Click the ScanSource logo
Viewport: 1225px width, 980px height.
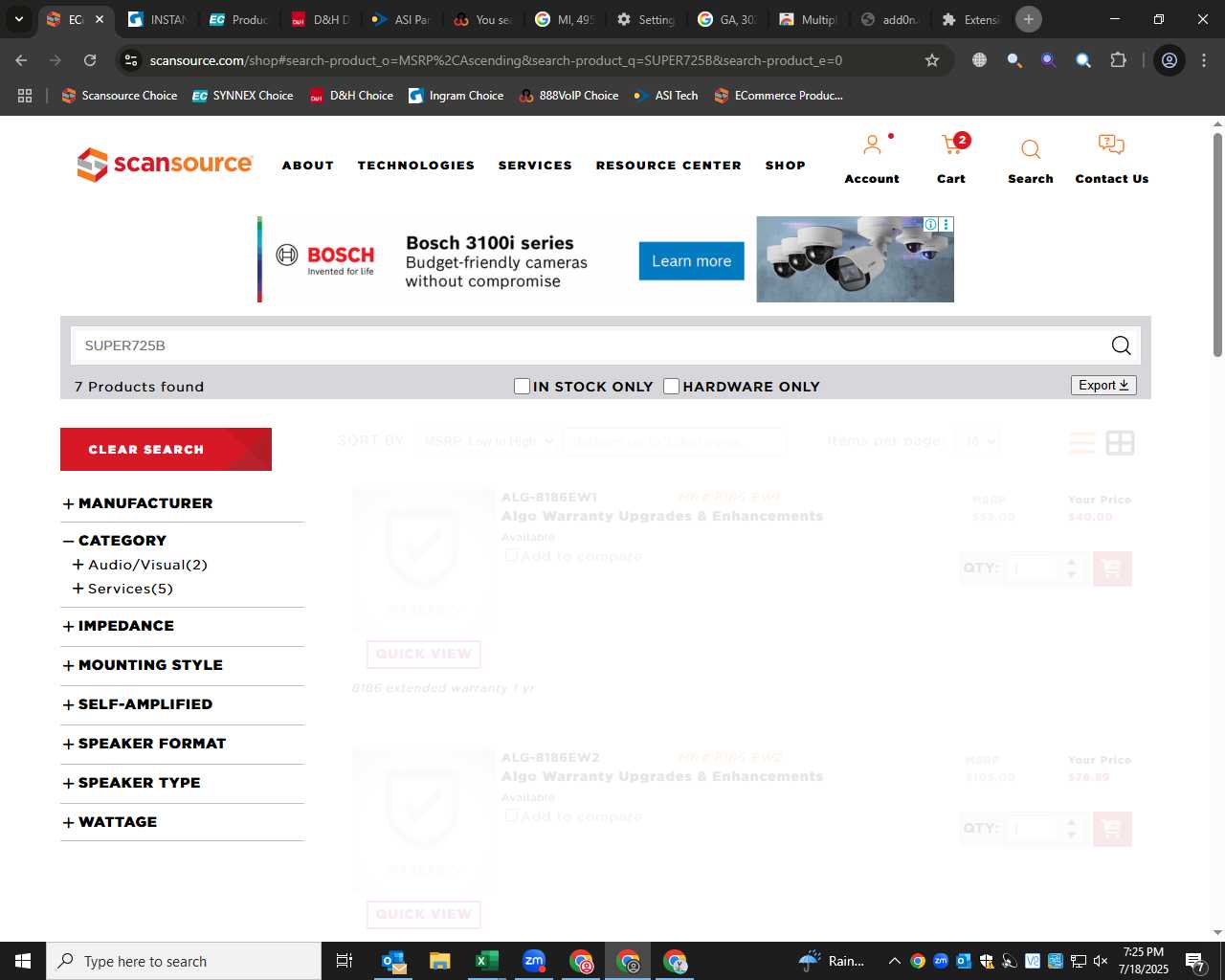click(165, 165)
